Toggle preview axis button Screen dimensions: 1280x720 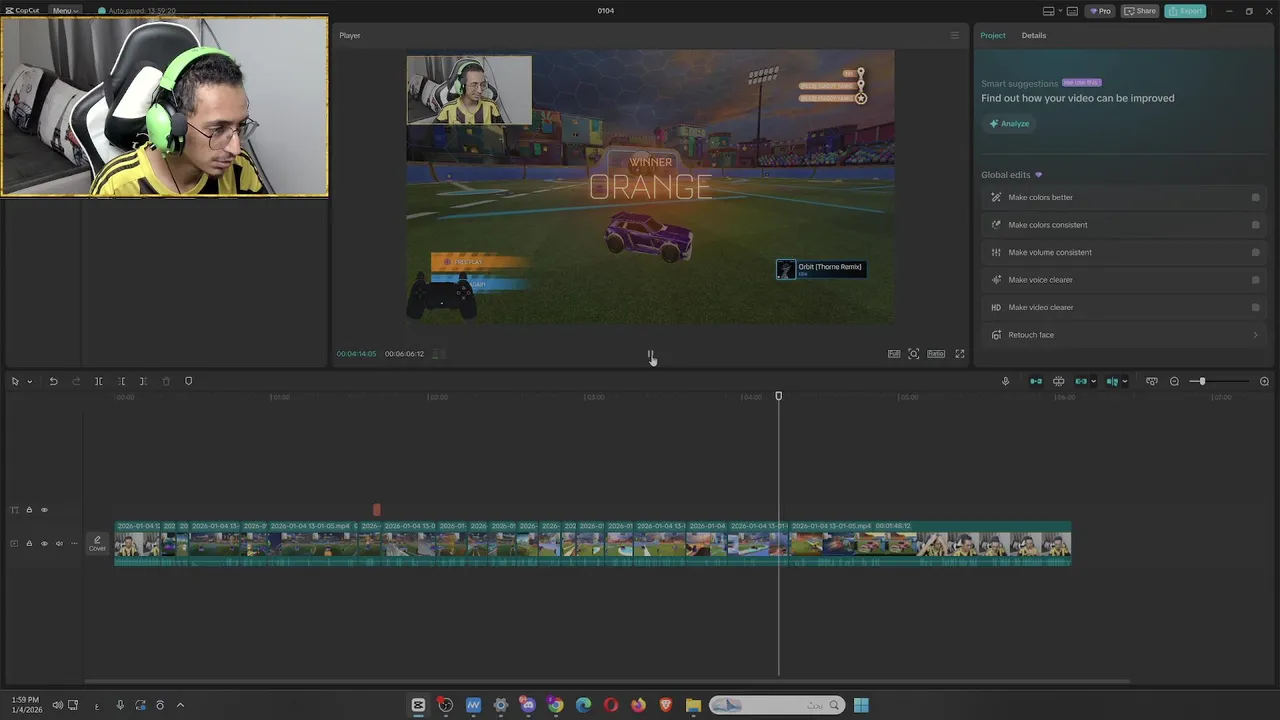1112,381
